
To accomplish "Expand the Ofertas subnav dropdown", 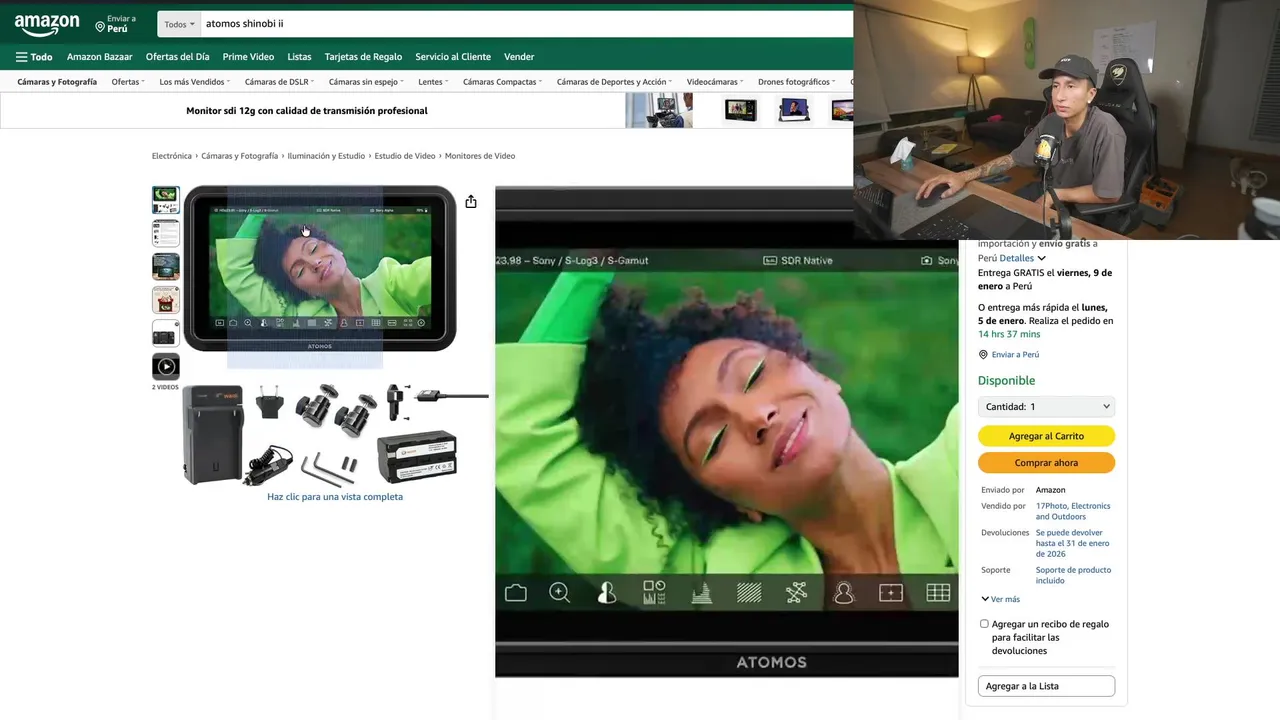I will tap(128, 82).
